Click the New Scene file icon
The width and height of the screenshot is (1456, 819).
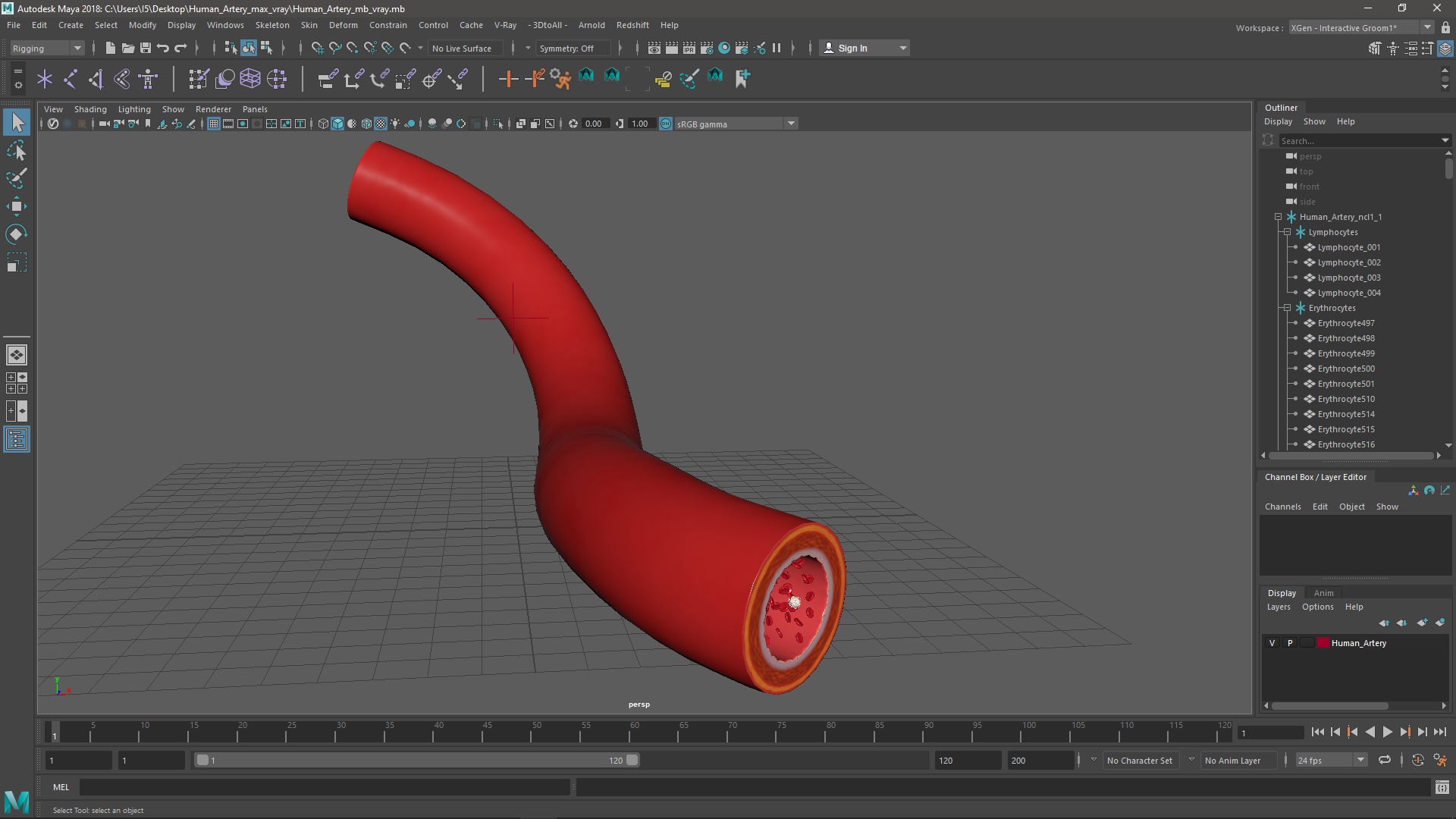(x=110, y=48)
